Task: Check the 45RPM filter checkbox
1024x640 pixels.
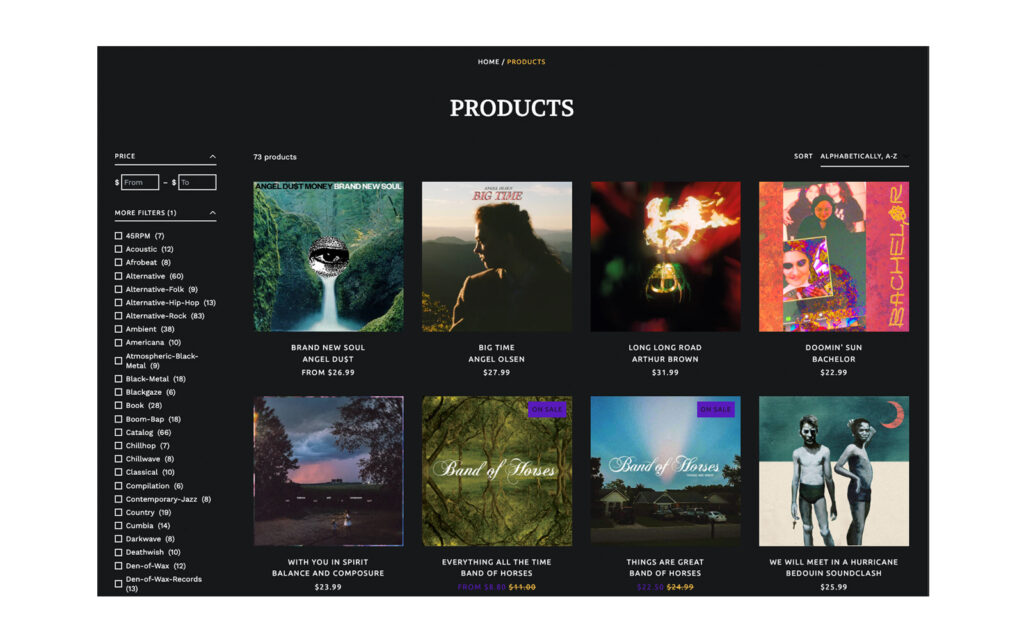Action: point(118,236)
